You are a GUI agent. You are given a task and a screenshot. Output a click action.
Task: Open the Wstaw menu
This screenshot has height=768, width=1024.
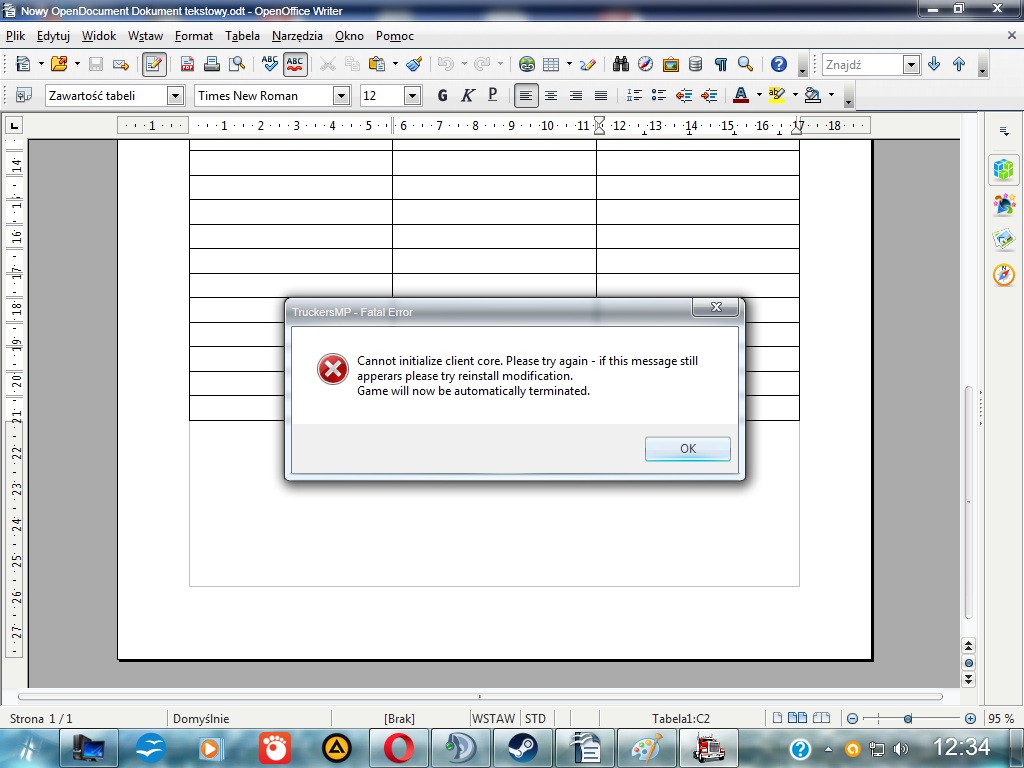coord(145,36)
